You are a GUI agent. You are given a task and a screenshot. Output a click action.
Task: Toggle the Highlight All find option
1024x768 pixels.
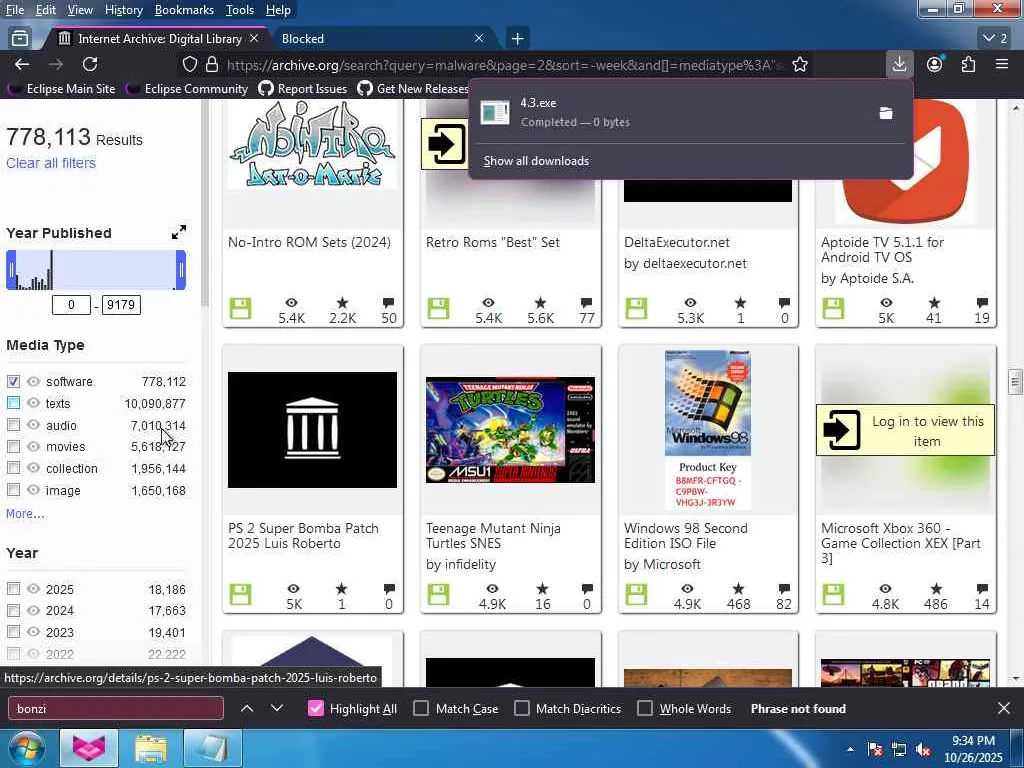(x=315, y=709)
